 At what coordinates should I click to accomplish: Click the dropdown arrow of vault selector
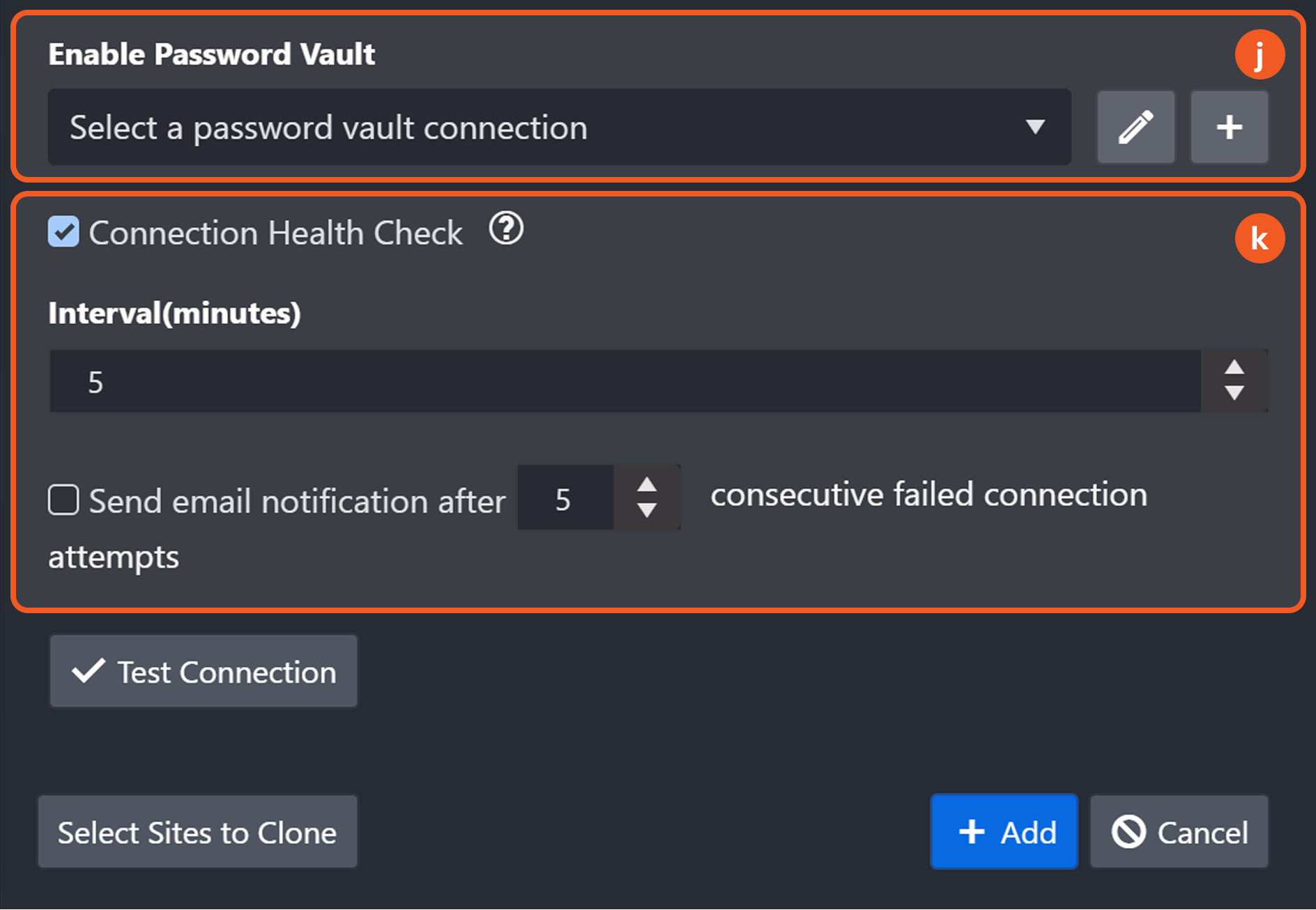click(1035, 127)
